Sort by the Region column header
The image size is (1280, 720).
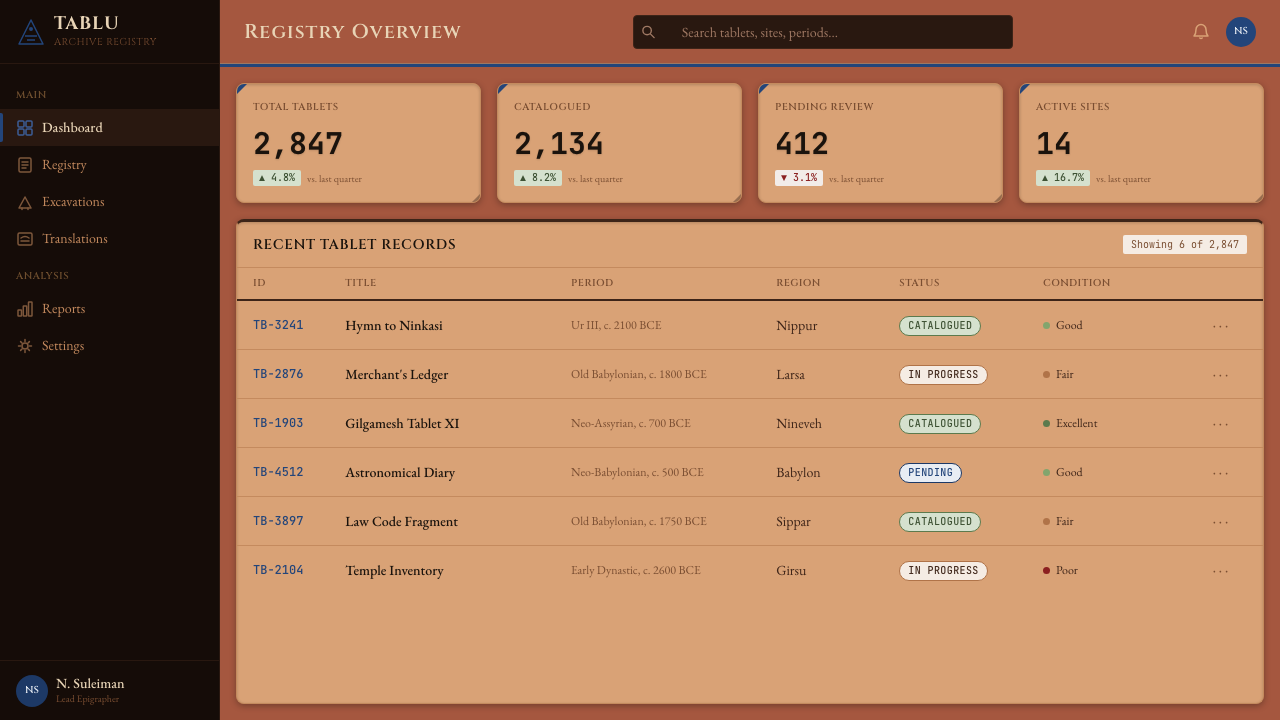(798, 283)
